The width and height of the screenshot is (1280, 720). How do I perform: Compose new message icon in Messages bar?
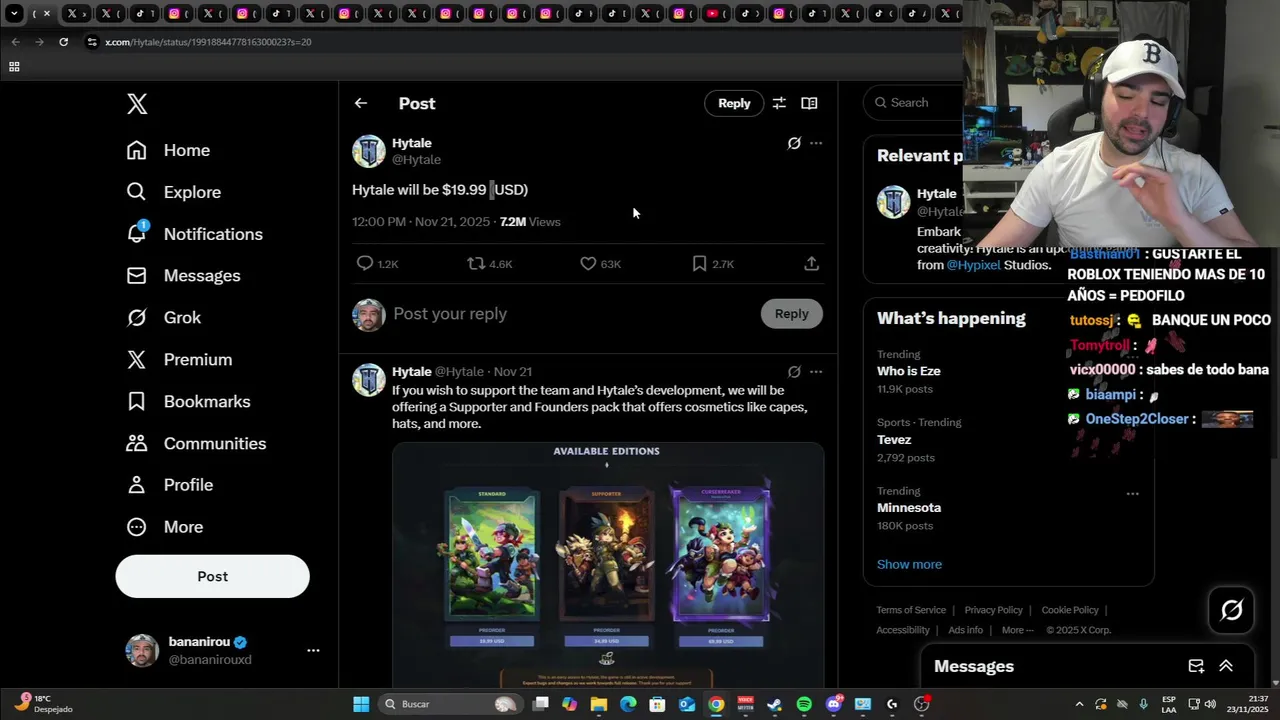(x=1196, y=666)
